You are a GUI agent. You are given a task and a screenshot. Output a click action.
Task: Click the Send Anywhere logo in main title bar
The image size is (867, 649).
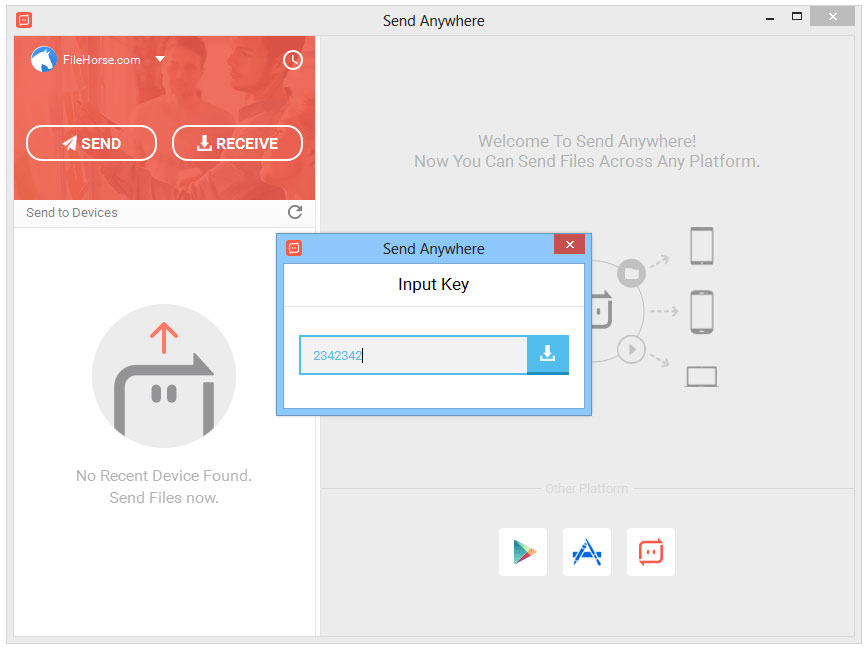coord(24,20)
